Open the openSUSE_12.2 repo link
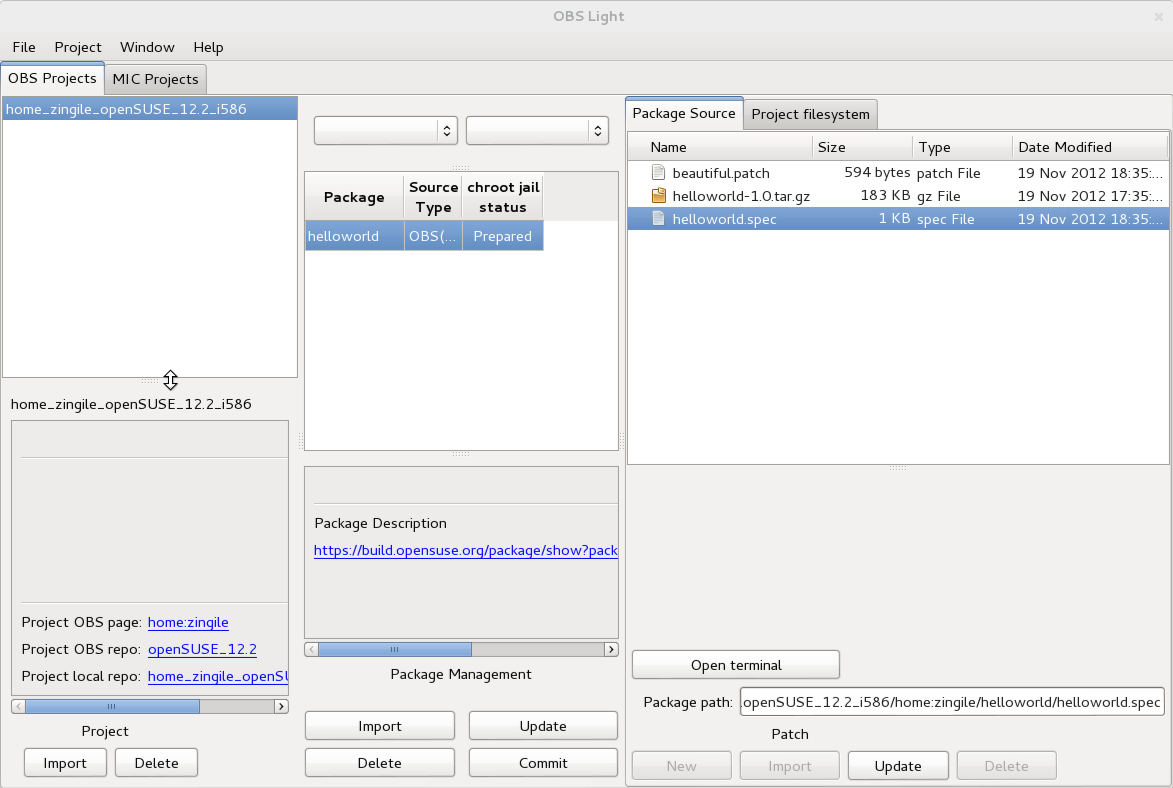 pyautogui.click(x=202, y=649)
